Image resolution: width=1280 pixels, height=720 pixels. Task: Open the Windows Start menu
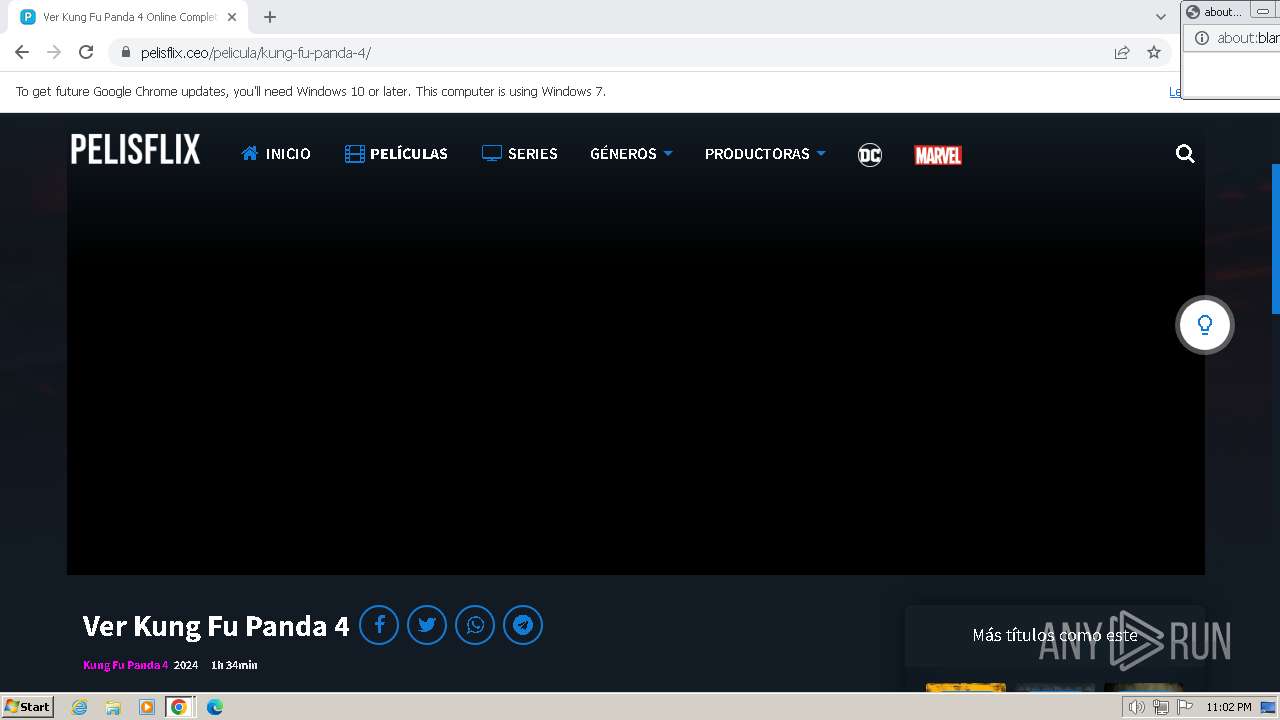tap(27, 707)
